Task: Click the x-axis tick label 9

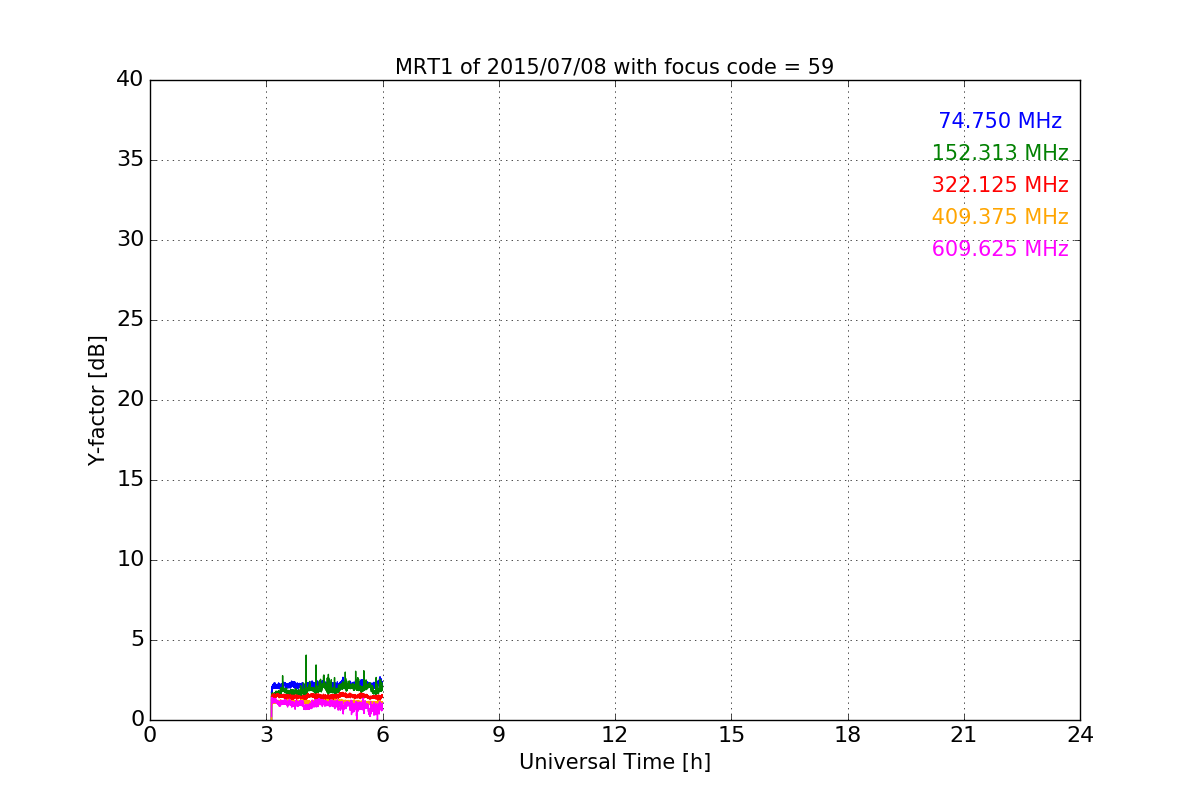Action: click(498, 735)
